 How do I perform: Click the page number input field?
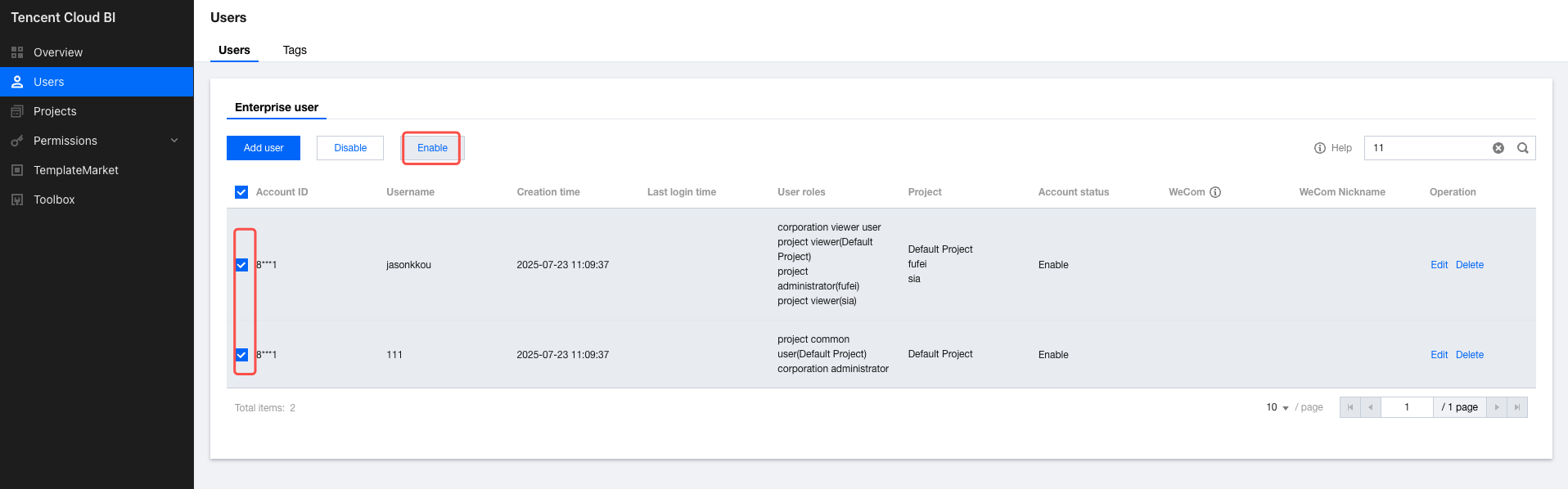1407,407
